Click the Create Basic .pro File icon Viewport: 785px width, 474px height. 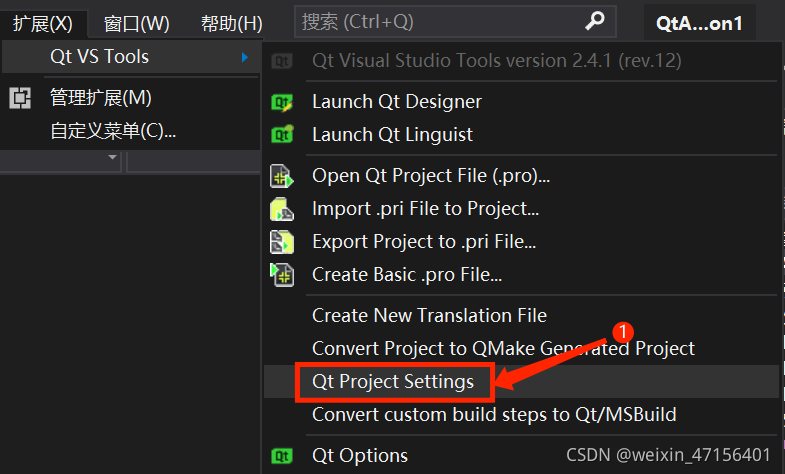(282, 275)
